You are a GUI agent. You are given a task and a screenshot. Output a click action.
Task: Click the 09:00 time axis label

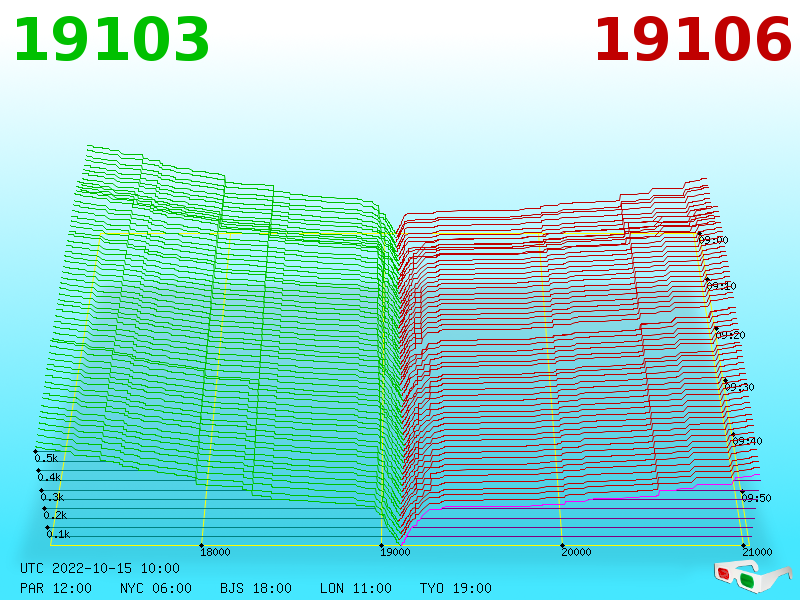pos(714,240)
